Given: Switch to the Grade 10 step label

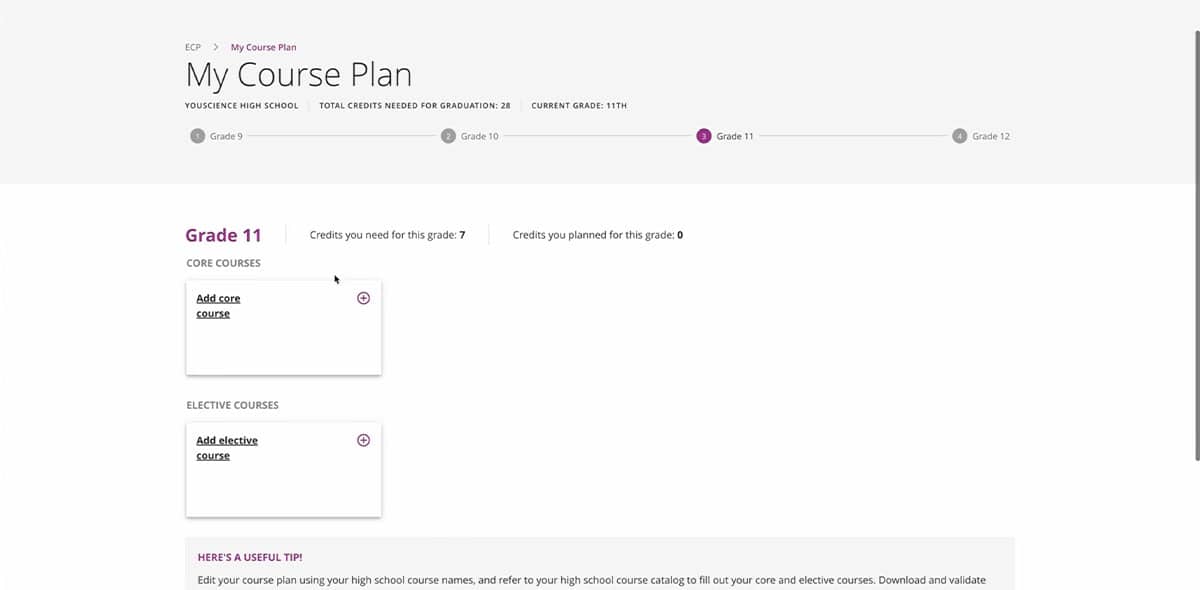Looking at the screenshot, I should [x=479, y=136].
